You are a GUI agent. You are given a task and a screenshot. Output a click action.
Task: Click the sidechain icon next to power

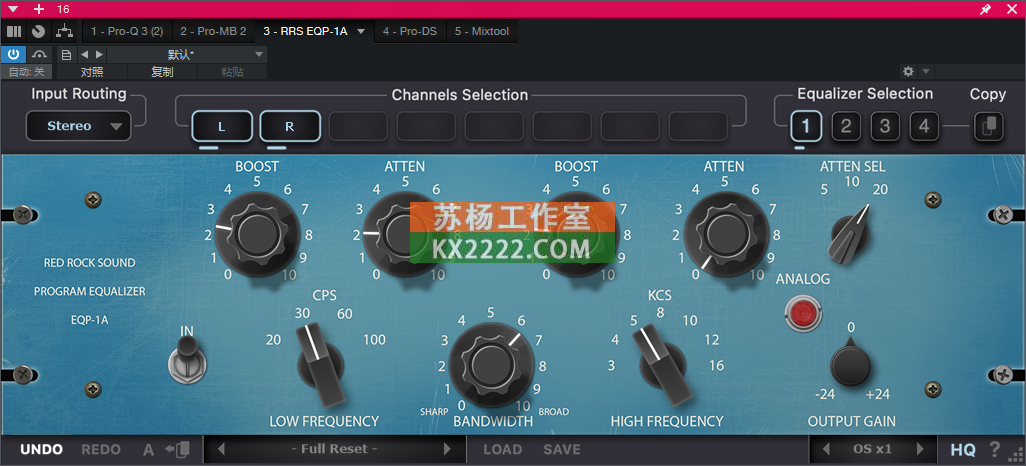(41, 54)
